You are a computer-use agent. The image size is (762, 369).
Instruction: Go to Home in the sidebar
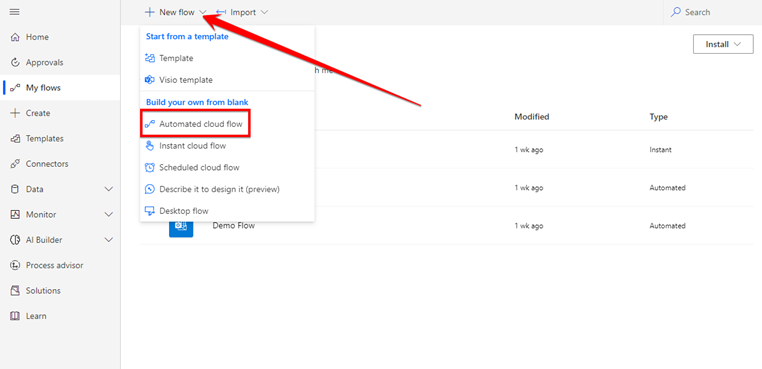60,37
